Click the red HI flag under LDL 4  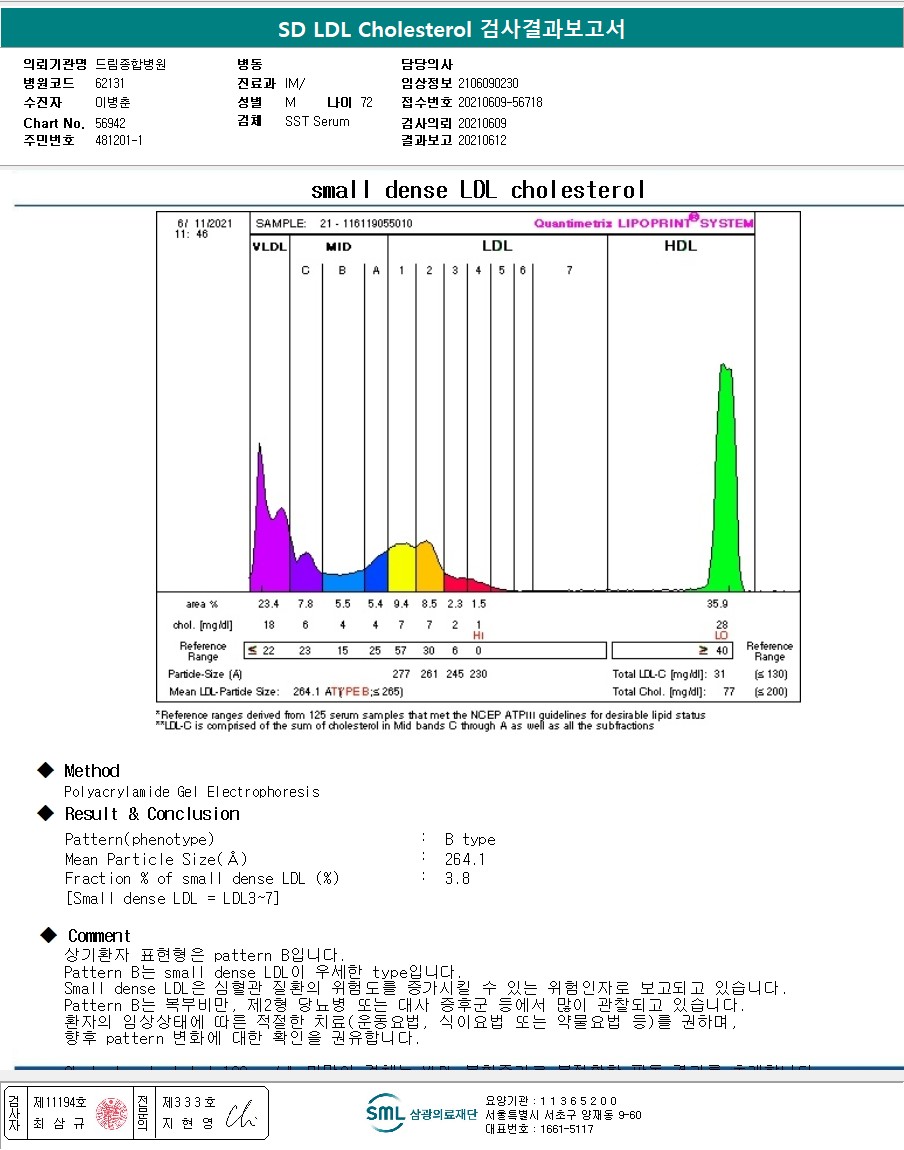[x=478, y=636]
